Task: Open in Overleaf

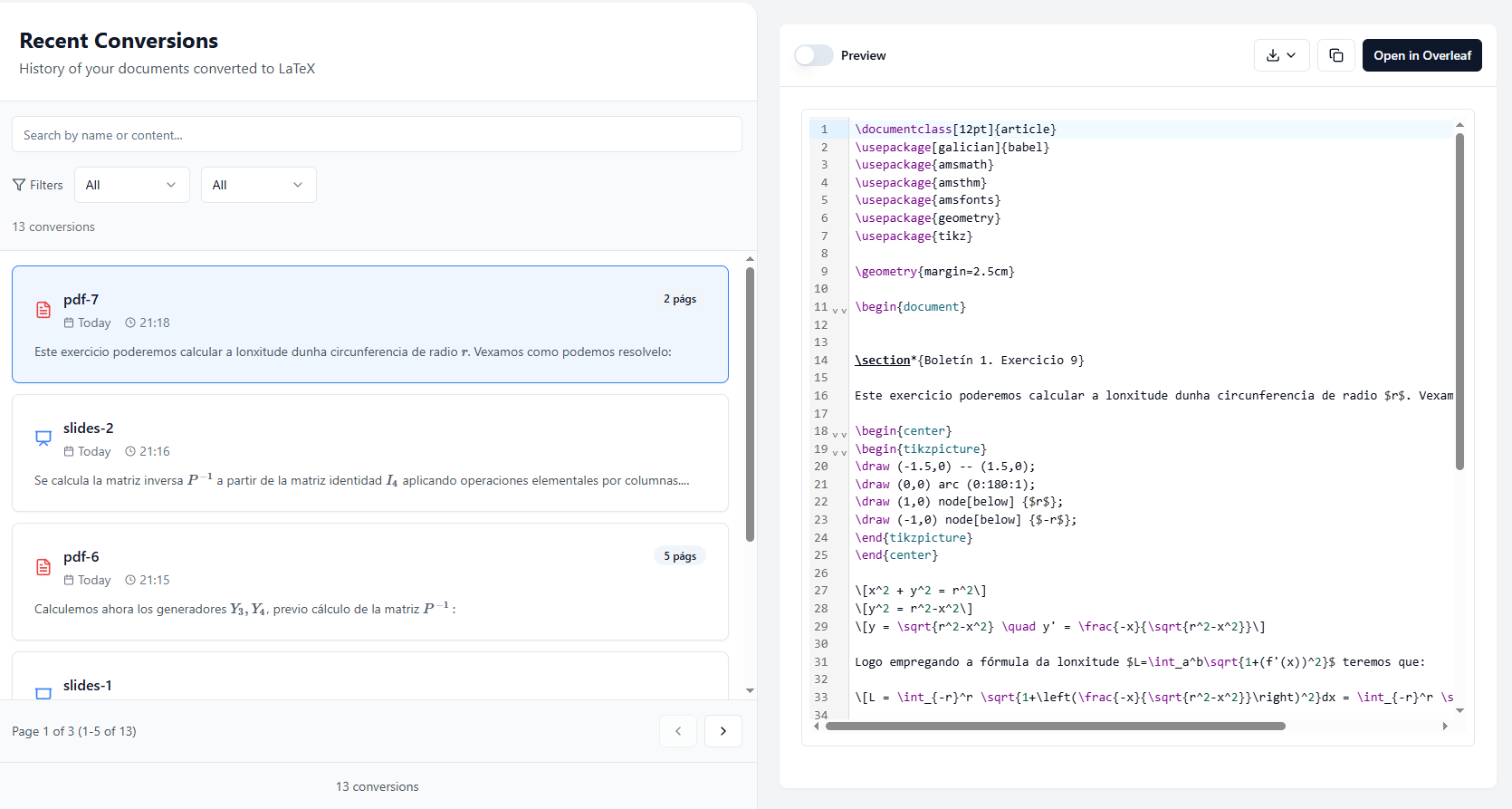Action: pos(1422,55)
